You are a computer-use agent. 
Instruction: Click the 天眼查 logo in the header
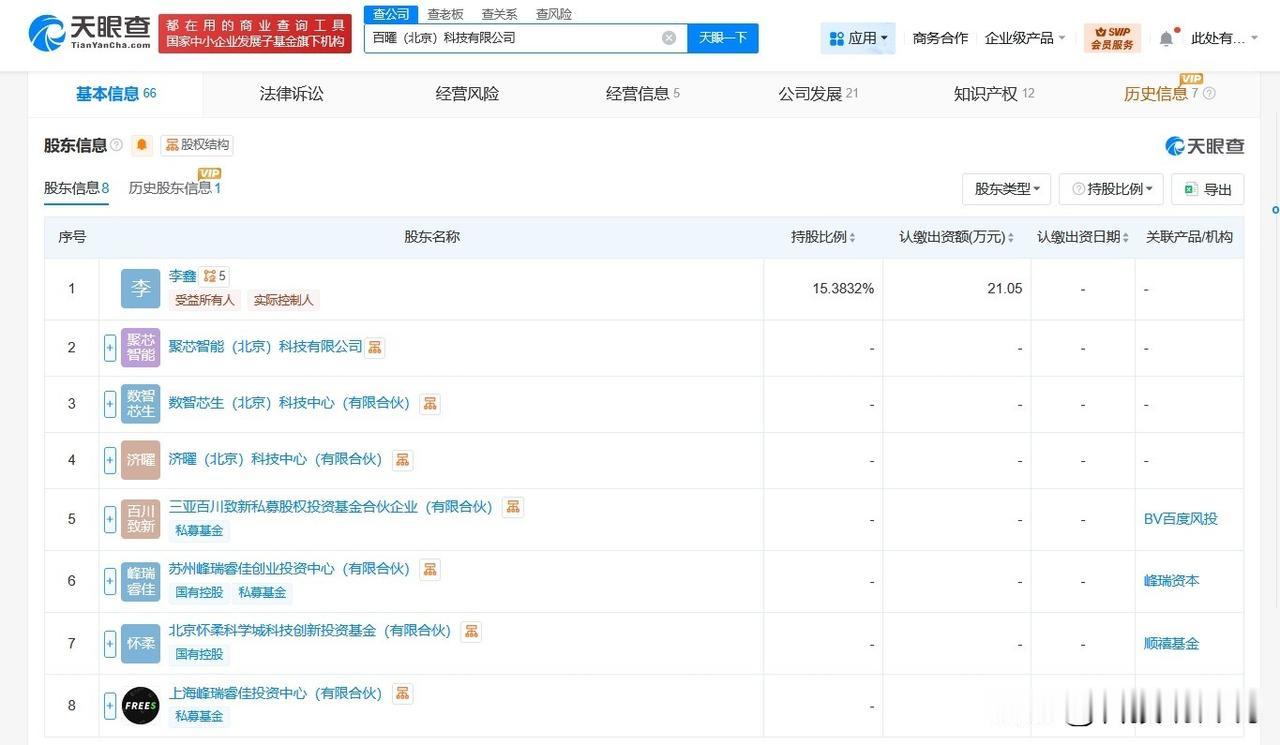[x=88, y=34]
